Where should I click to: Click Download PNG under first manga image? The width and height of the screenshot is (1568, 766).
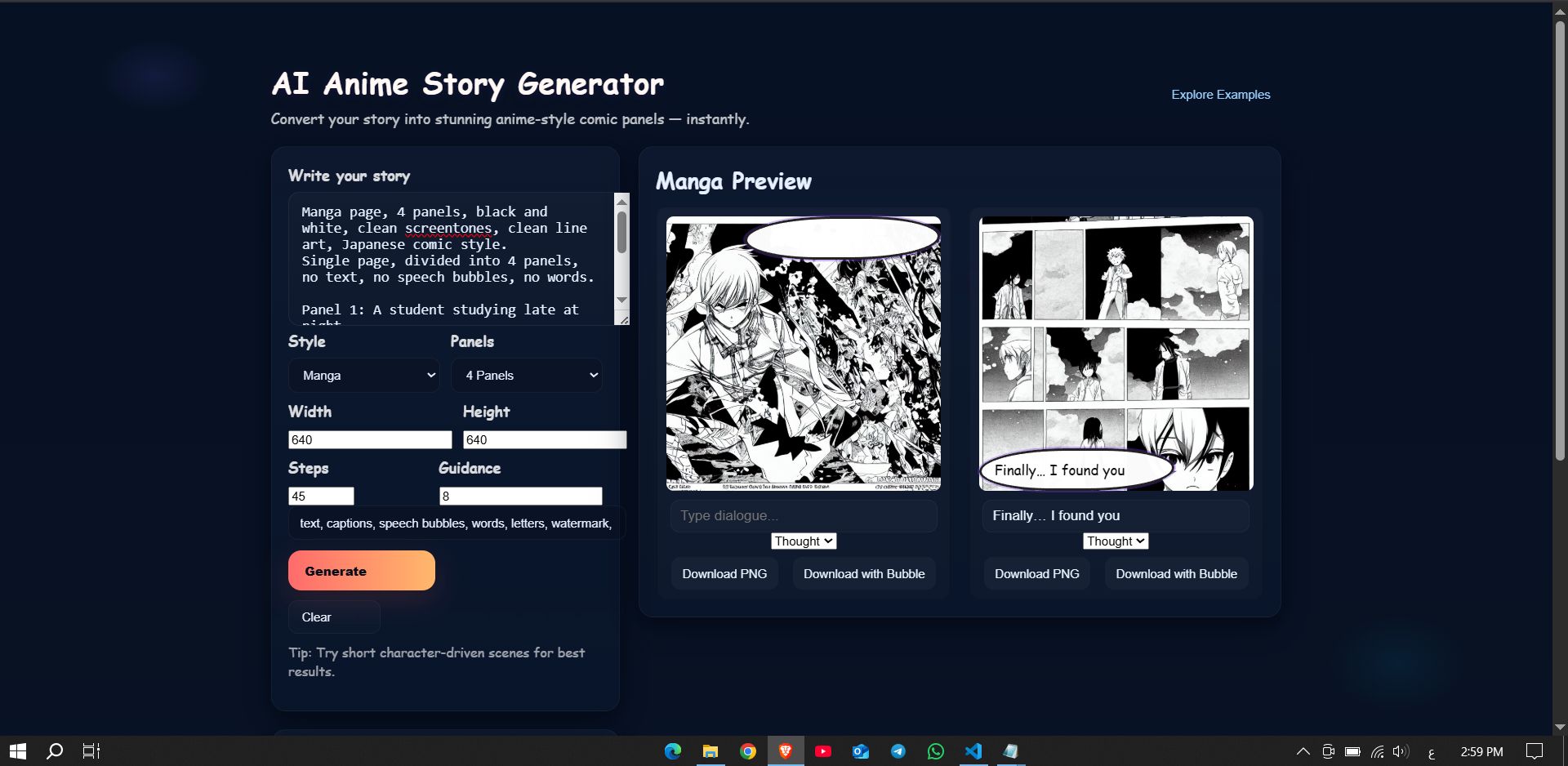pyautogui.click(x=724, y=574)
